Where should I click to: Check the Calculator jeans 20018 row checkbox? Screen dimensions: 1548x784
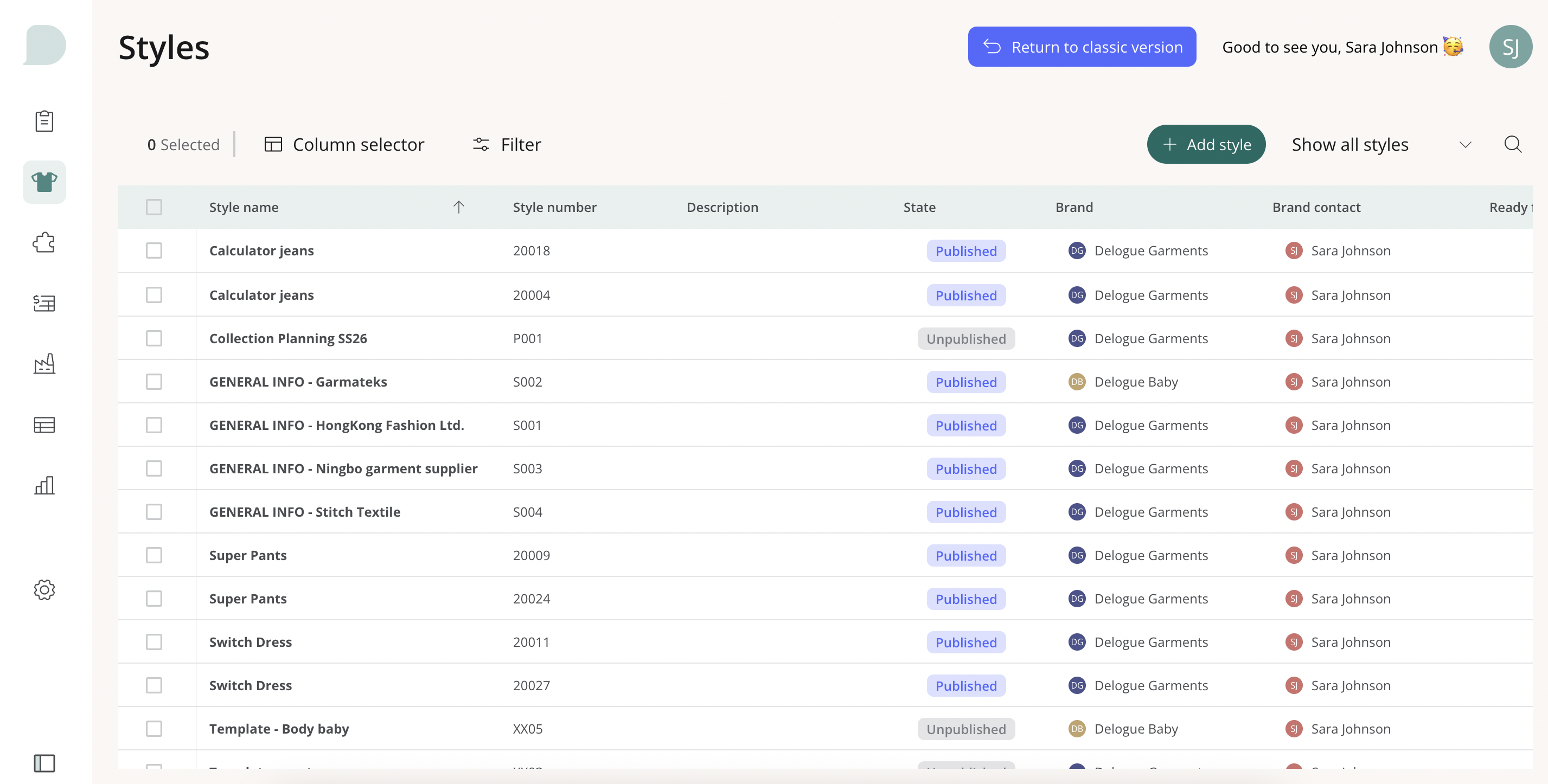click(154, 250)
